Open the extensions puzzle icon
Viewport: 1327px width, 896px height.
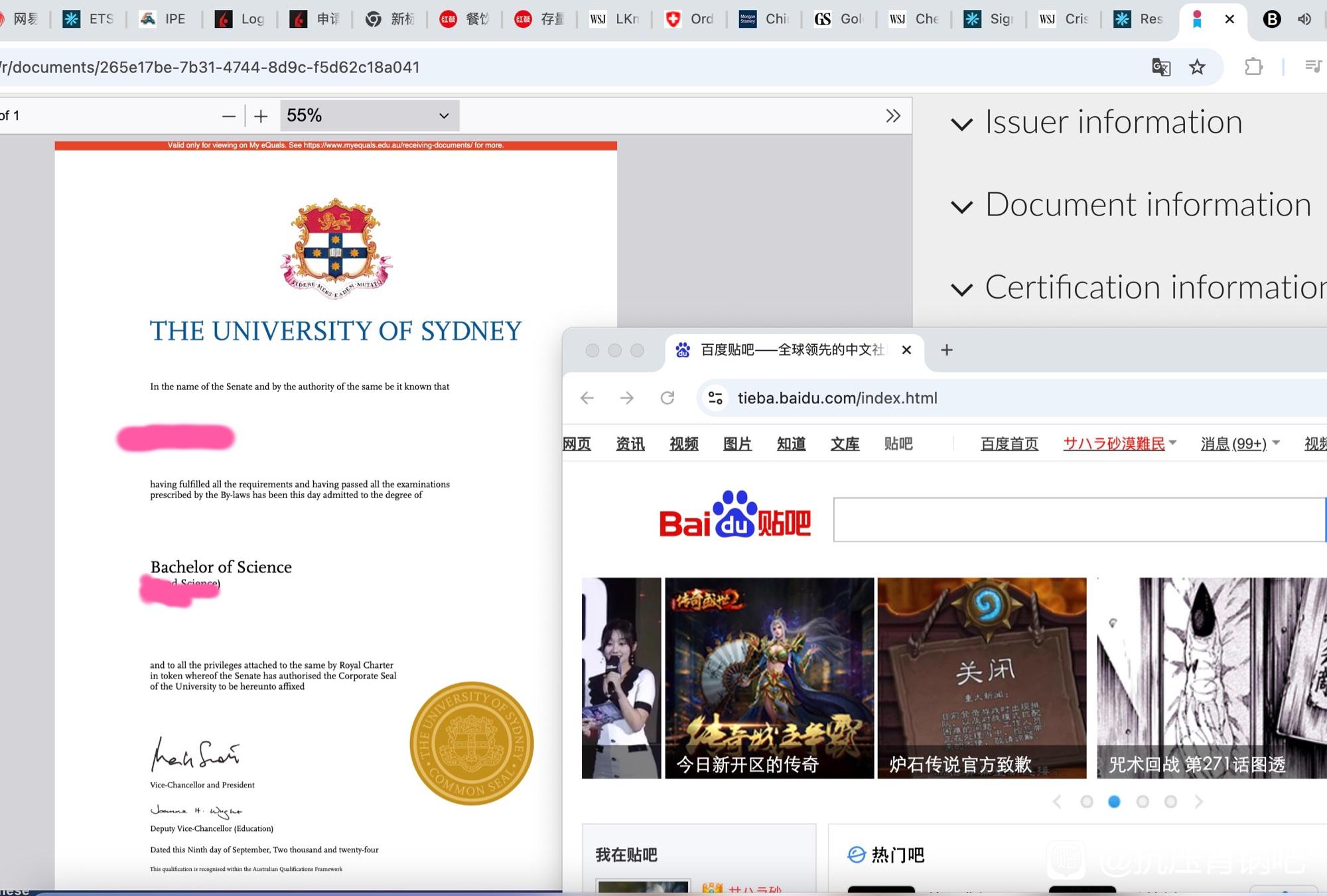(1253, 67)
